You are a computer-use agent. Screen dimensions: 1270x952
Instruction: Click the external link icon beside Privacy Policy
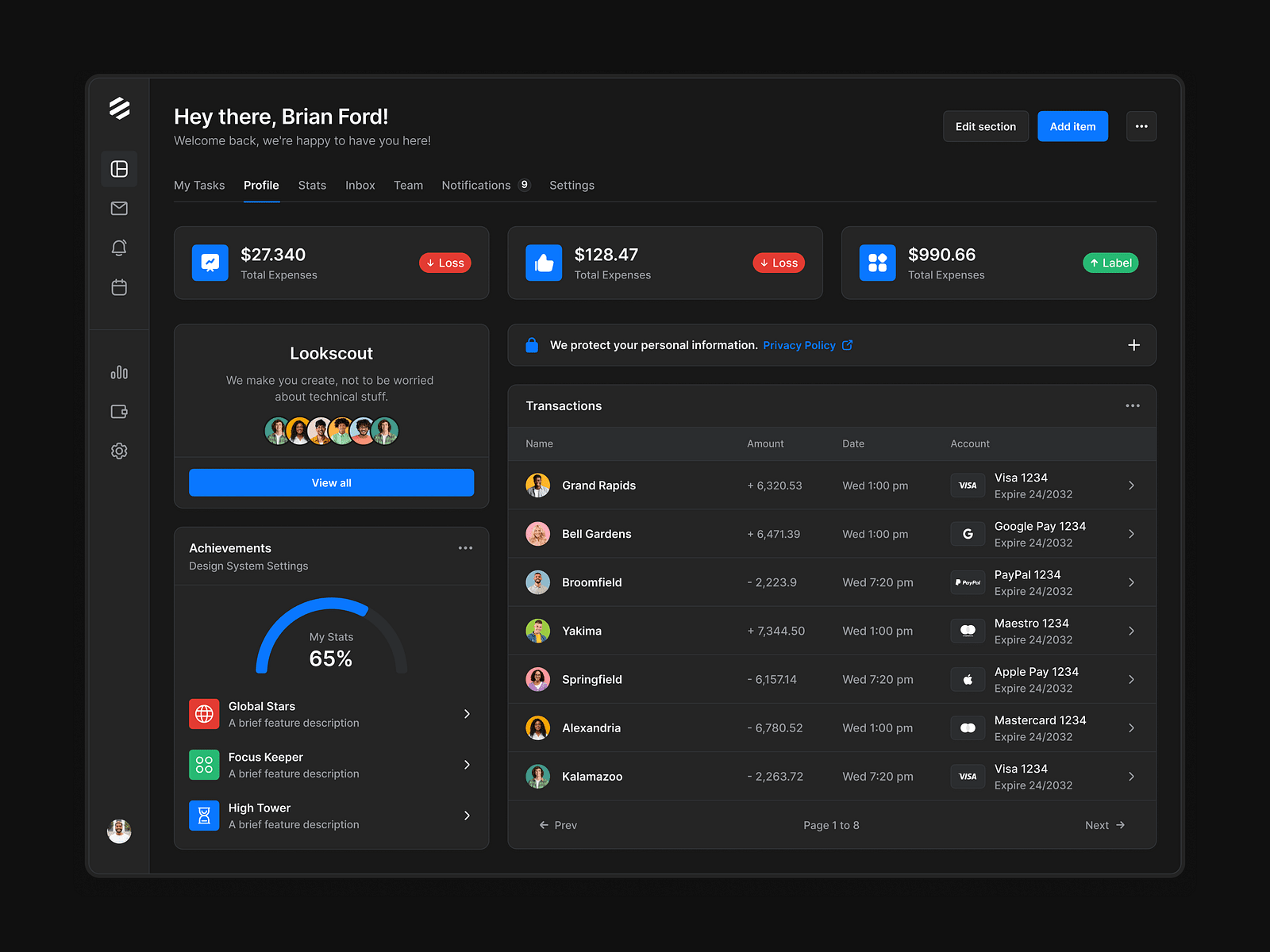847,345
